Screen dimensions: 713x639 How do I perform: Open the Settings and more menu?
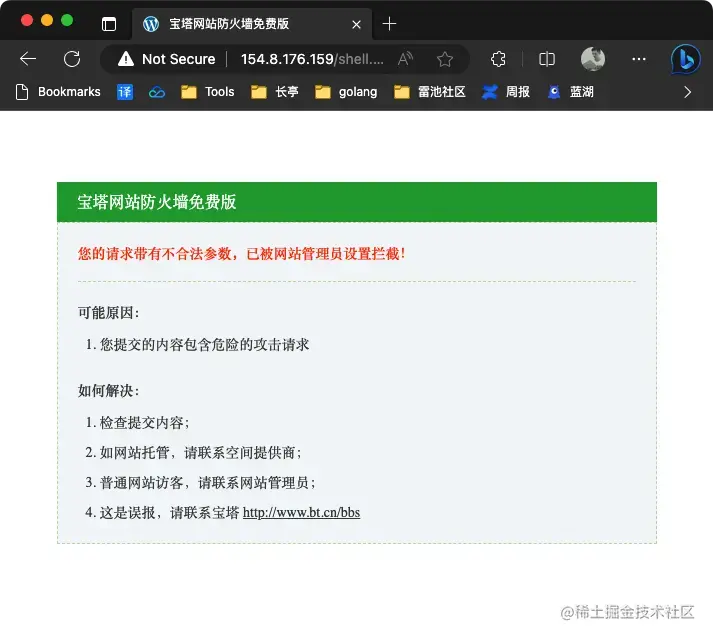[x=639, y=59]
